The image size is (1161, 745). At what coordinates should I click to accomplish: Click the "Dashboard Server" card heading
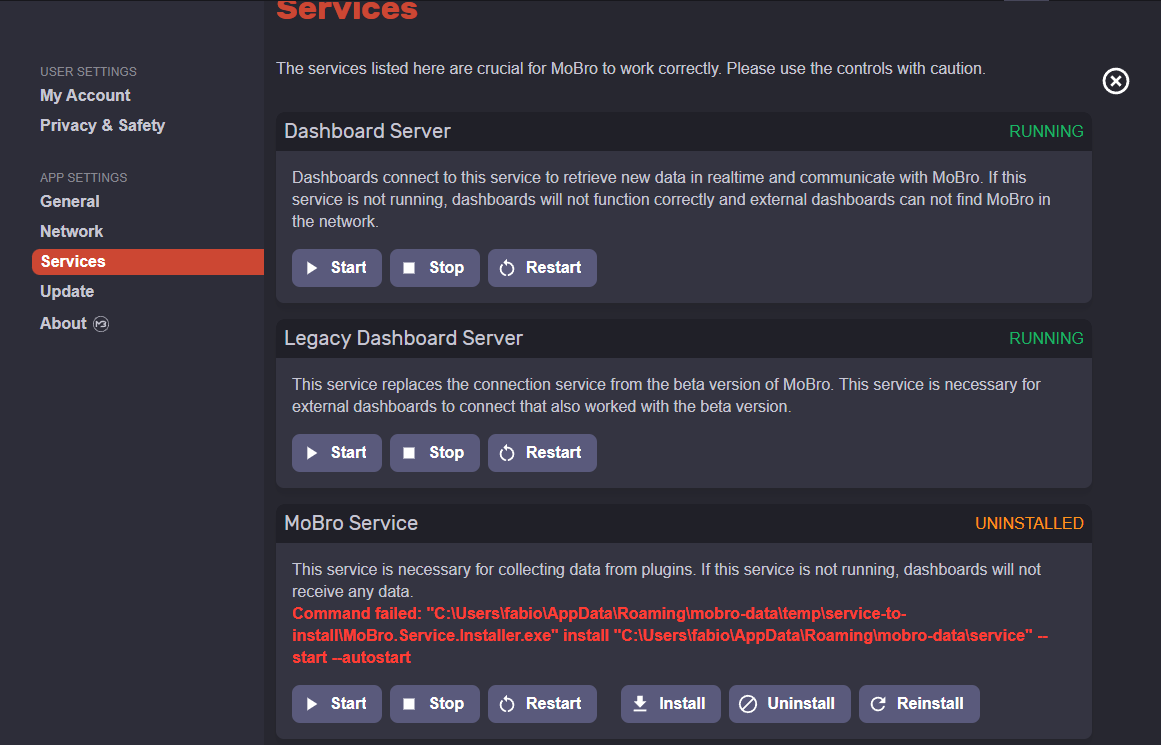click(x=367, y=131)
